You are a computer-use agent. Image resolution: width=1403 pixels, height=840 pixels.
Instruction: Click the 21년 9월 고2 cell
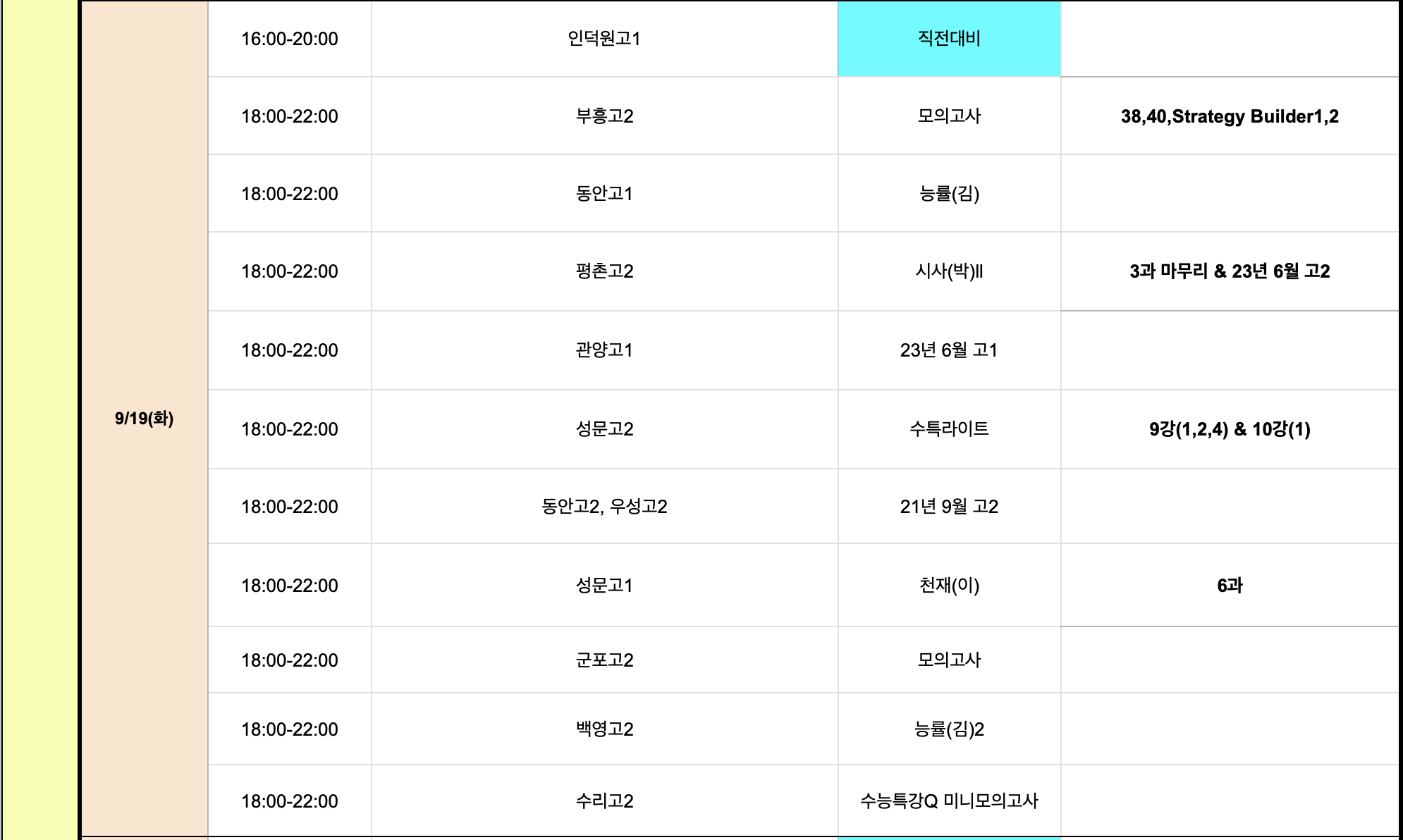pyautogui.click(x=949, y=507)
